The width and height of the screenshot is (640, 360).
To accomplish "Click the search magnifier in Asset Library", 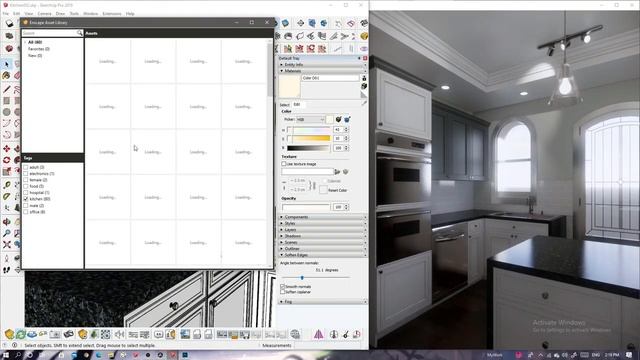I will click(x=80, y=33).
